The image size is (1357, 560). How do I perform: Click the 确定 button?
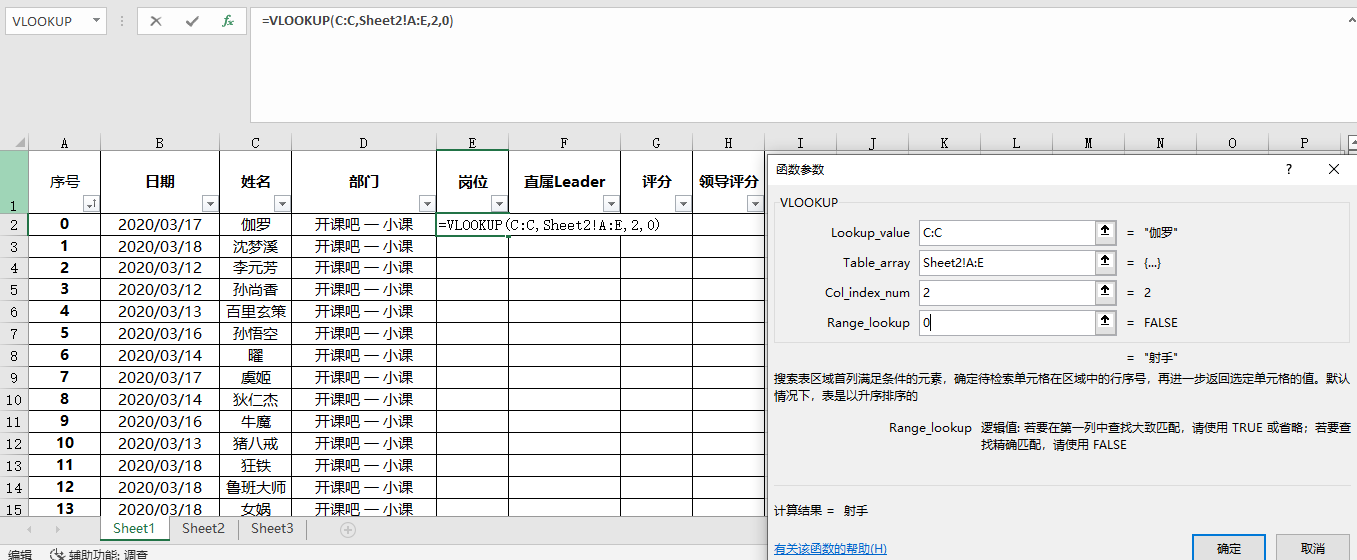(1229, 548)
